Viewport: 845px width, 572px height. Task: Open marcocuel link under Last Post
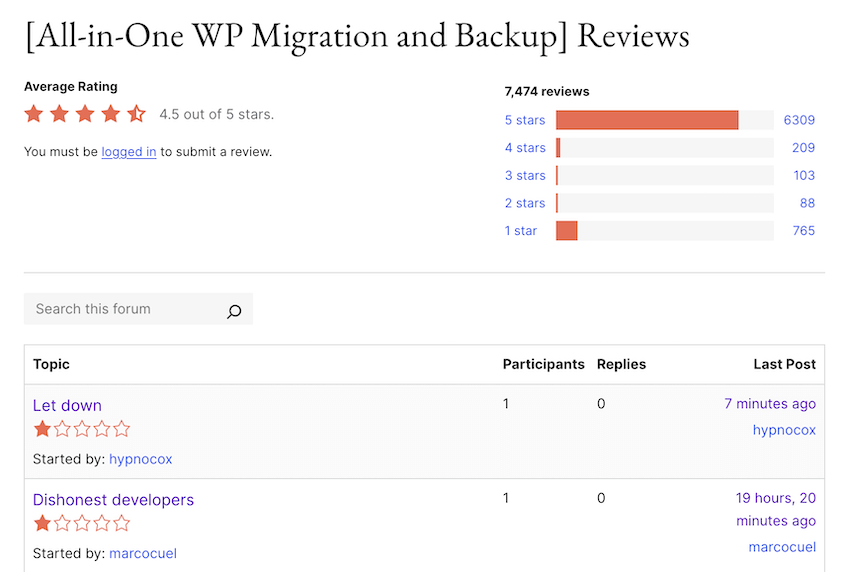(x=782, y=547)
